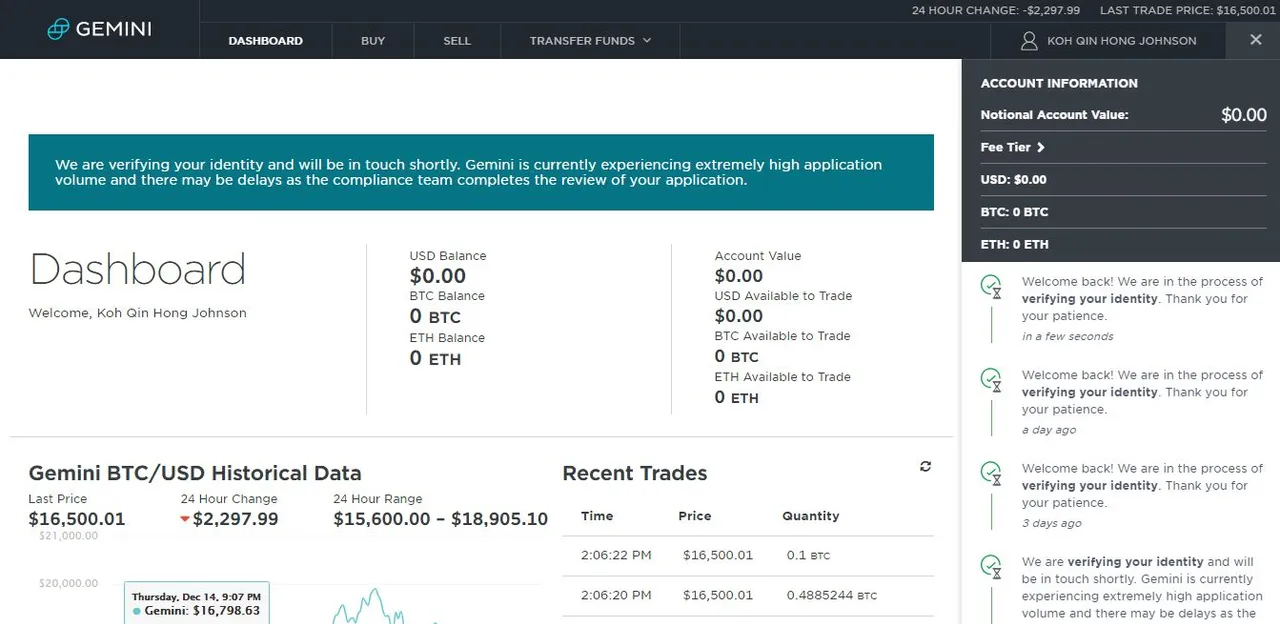This screenshot has height=624, width=1280.
Task: Click the ETH: 0 ETH row in account panel
Action: (x=1123, y=244)
